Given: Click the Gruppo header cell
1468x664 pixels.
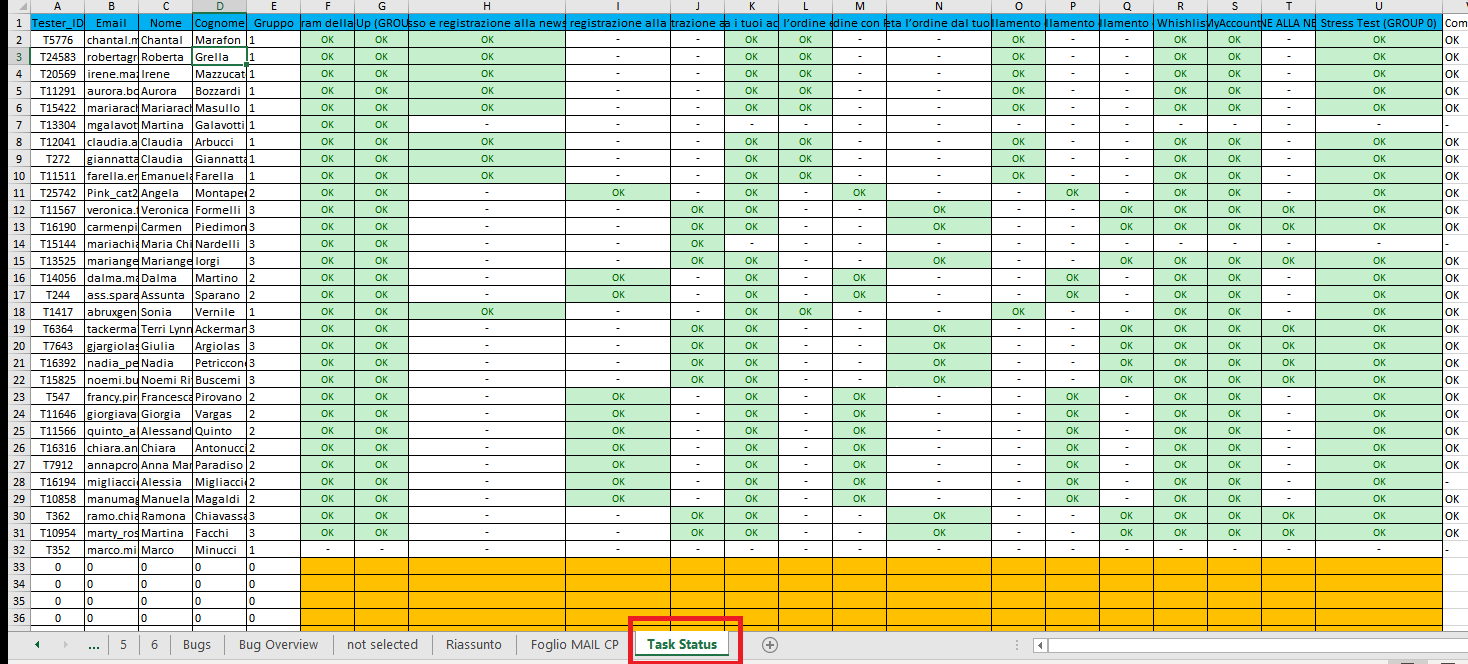Looking at the screenshot, I should click(x=273, y=22).
